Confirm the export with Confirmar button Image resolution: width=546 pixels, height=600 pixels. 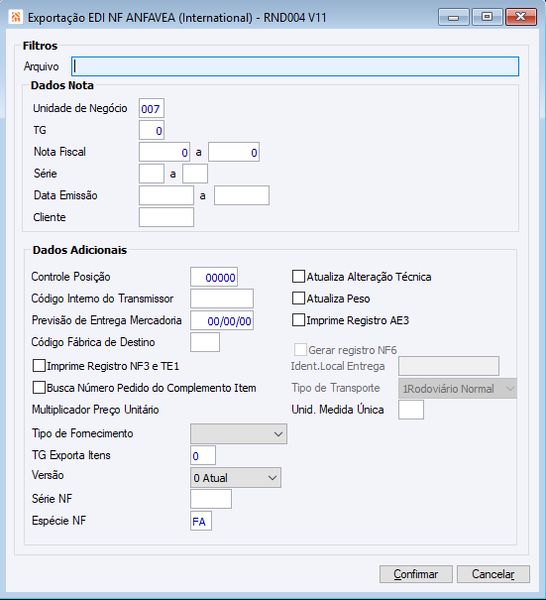(x=416, y=574)
